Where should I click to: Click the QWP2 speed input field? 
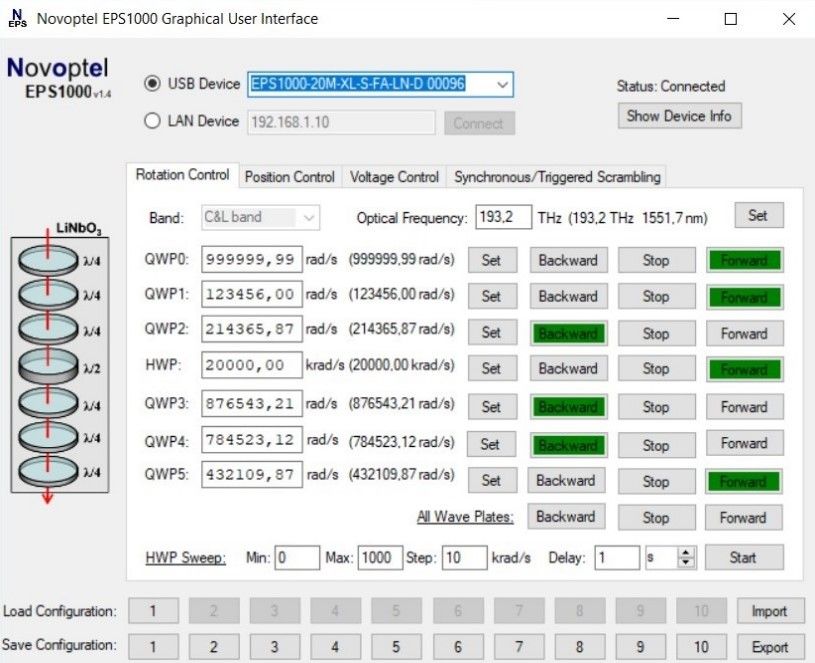252,329
